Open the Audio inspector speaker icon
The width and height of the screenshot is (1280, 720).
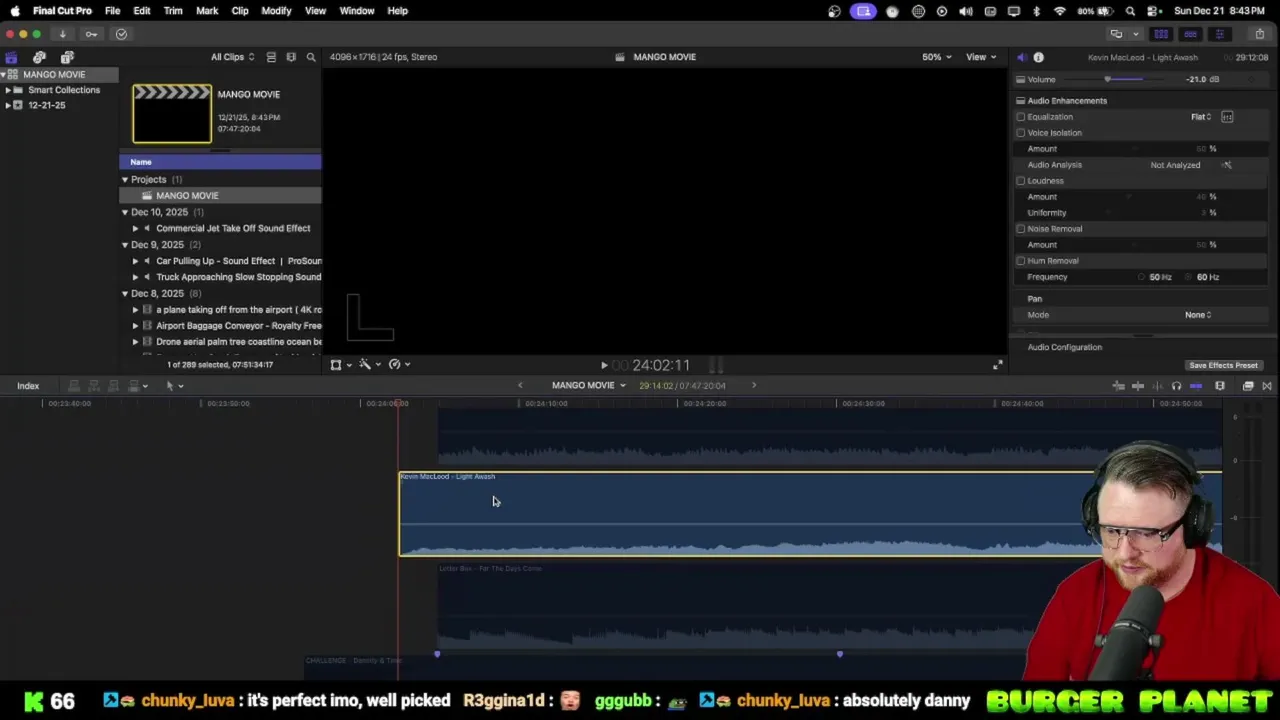click(1021, 57)
